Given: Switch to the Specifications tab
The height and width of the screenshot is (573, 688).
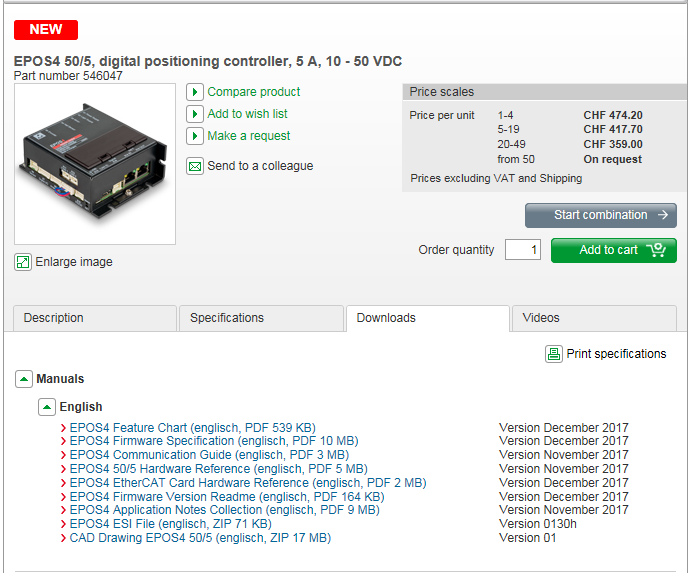Looking at the screenshot, I should click(x=261, y=318).
